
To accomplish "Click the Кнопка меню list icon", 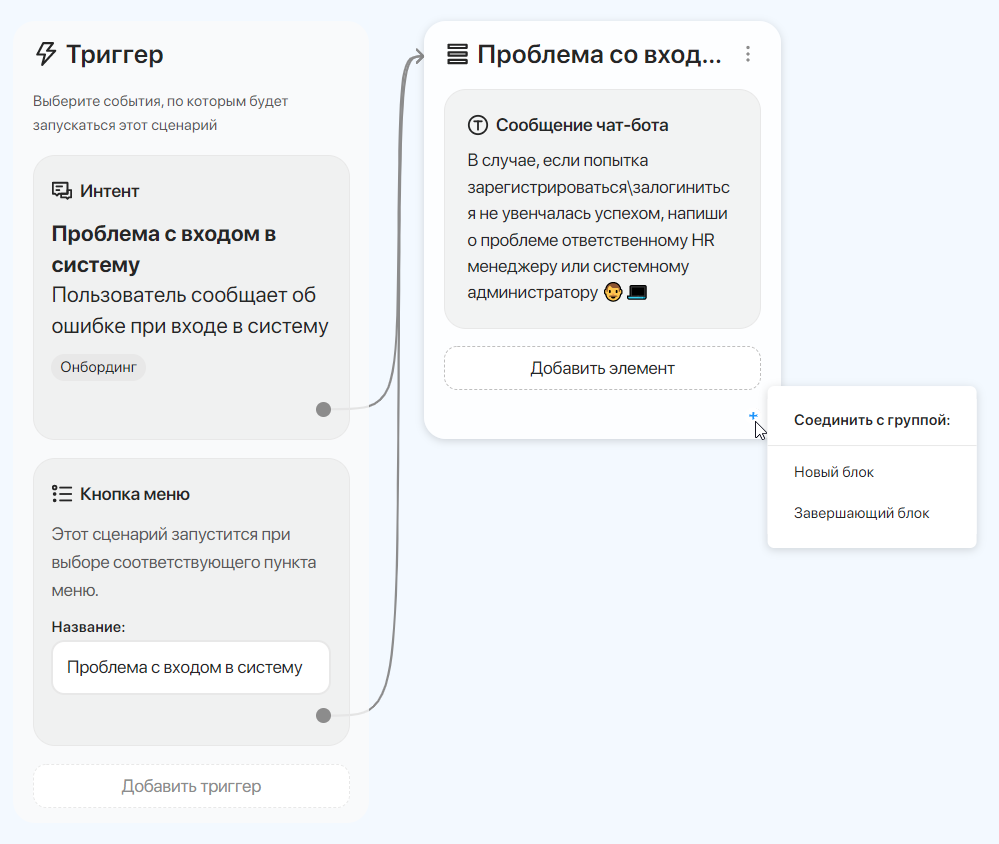I will tap(61, 494).
